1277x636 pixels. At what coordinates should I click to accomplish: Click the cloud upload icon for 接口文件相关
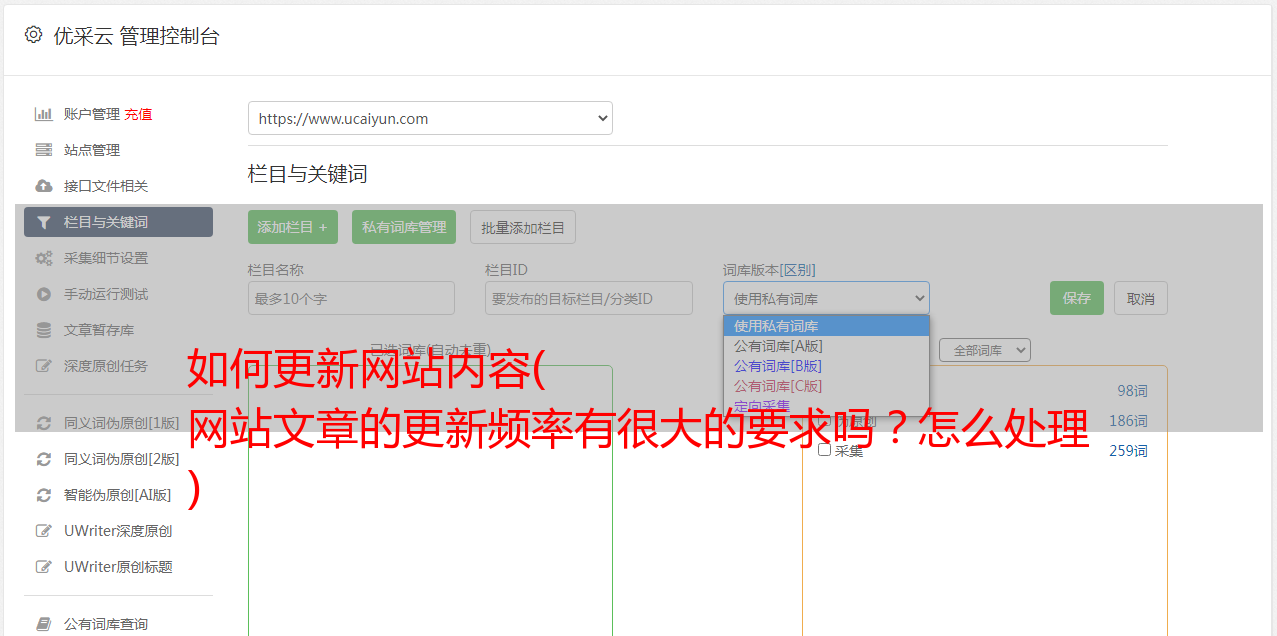tap(43, 186)
